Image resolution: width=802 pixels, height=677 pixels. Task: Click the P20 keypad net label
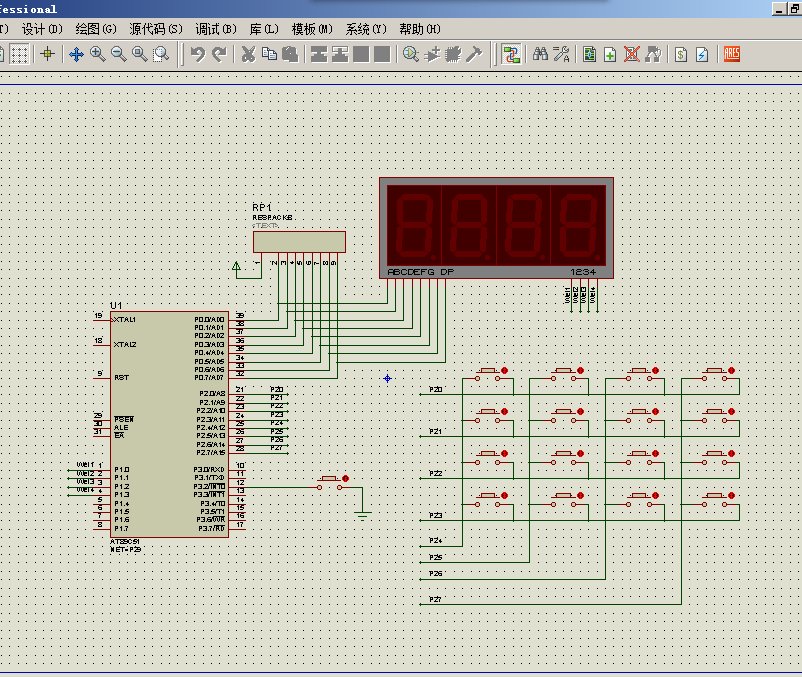coord(435,390)
